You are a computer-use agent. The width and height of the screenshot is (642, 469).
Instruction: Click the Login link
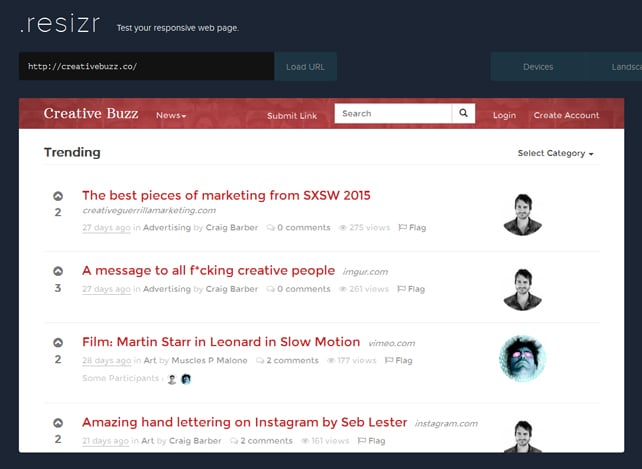[x=504, y=116]
